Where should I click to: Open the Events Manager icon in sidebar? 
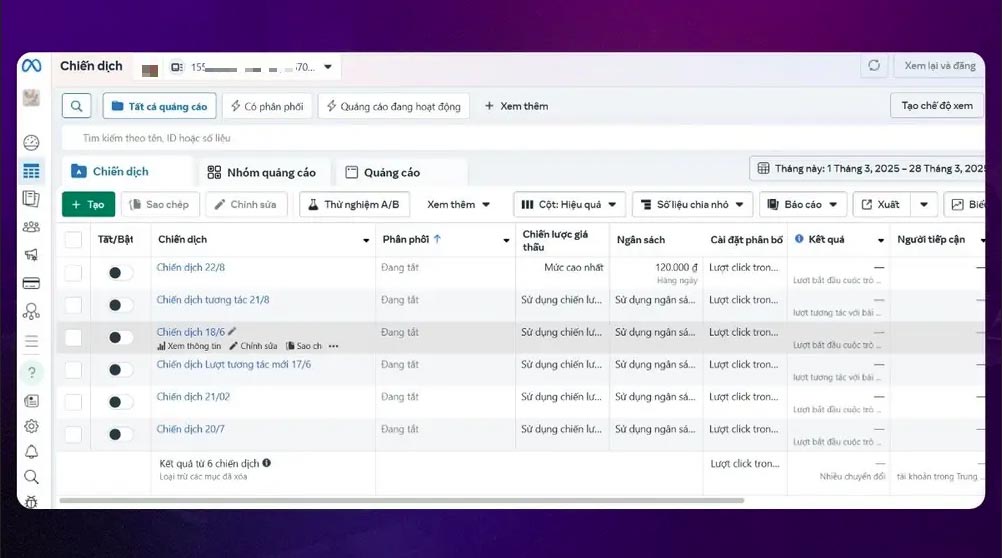coord(31,311)
